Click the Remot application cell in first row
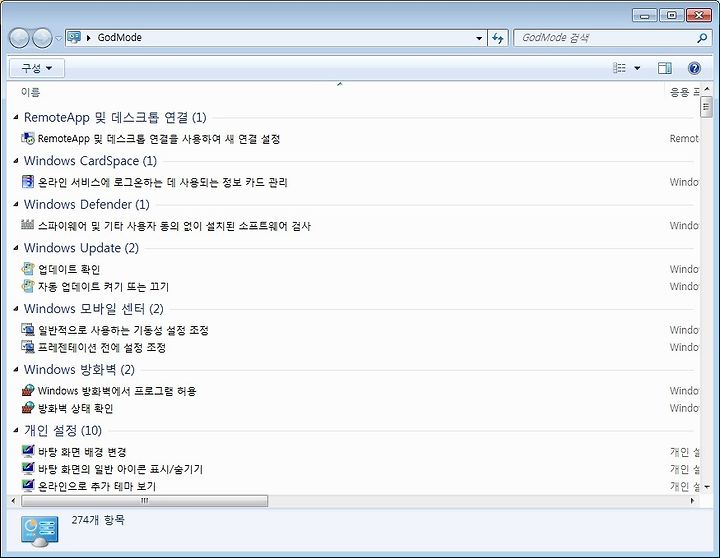 click(684, 139)
